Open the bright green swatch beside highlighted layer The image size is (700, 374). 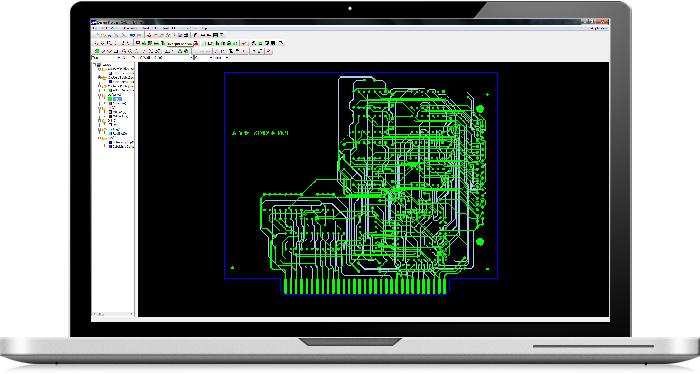click(x=110, y=99)
